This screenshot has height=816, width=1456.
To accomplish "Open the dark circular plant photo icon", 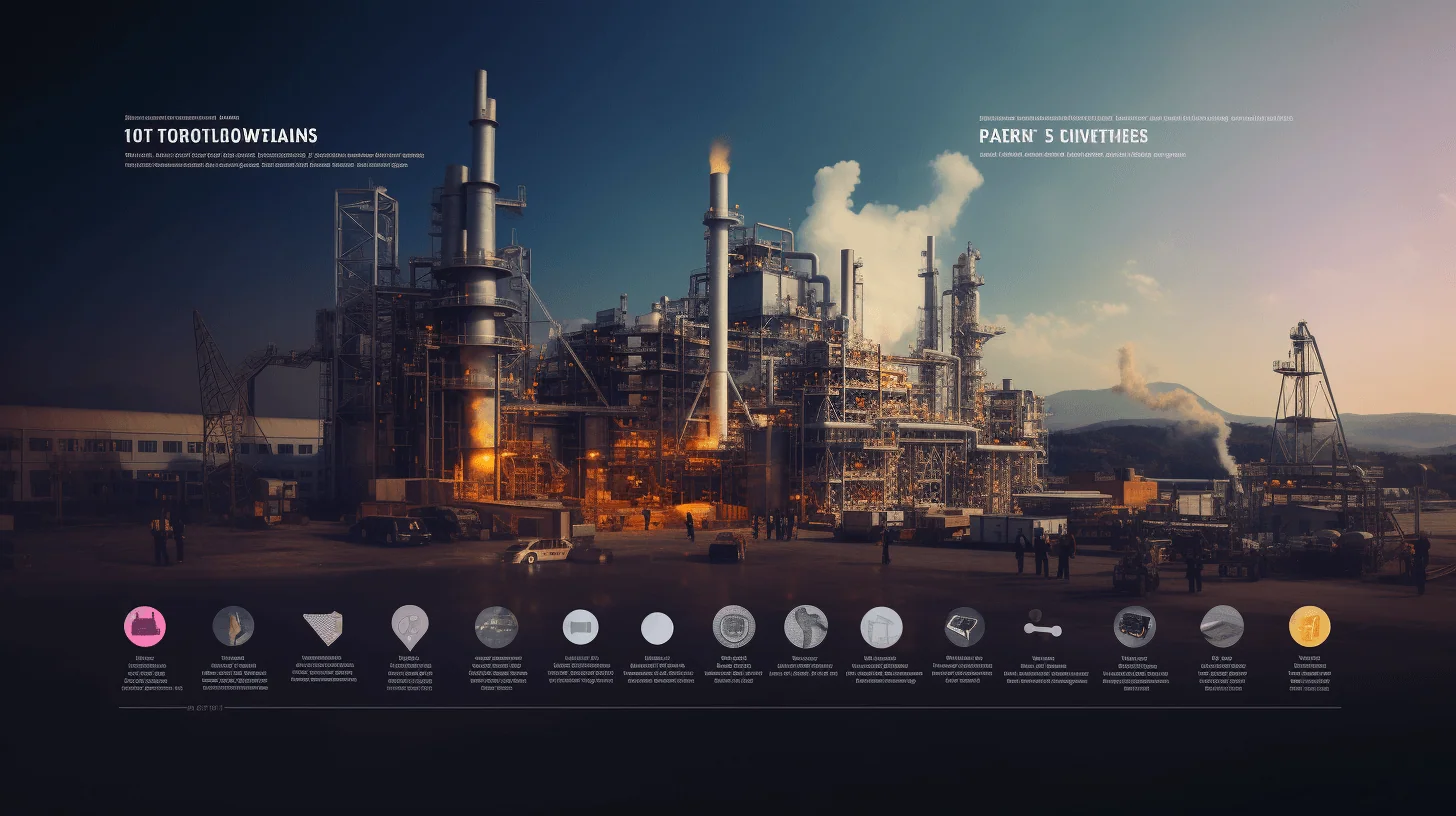I will pyautogui.click(x=496, y=627).
